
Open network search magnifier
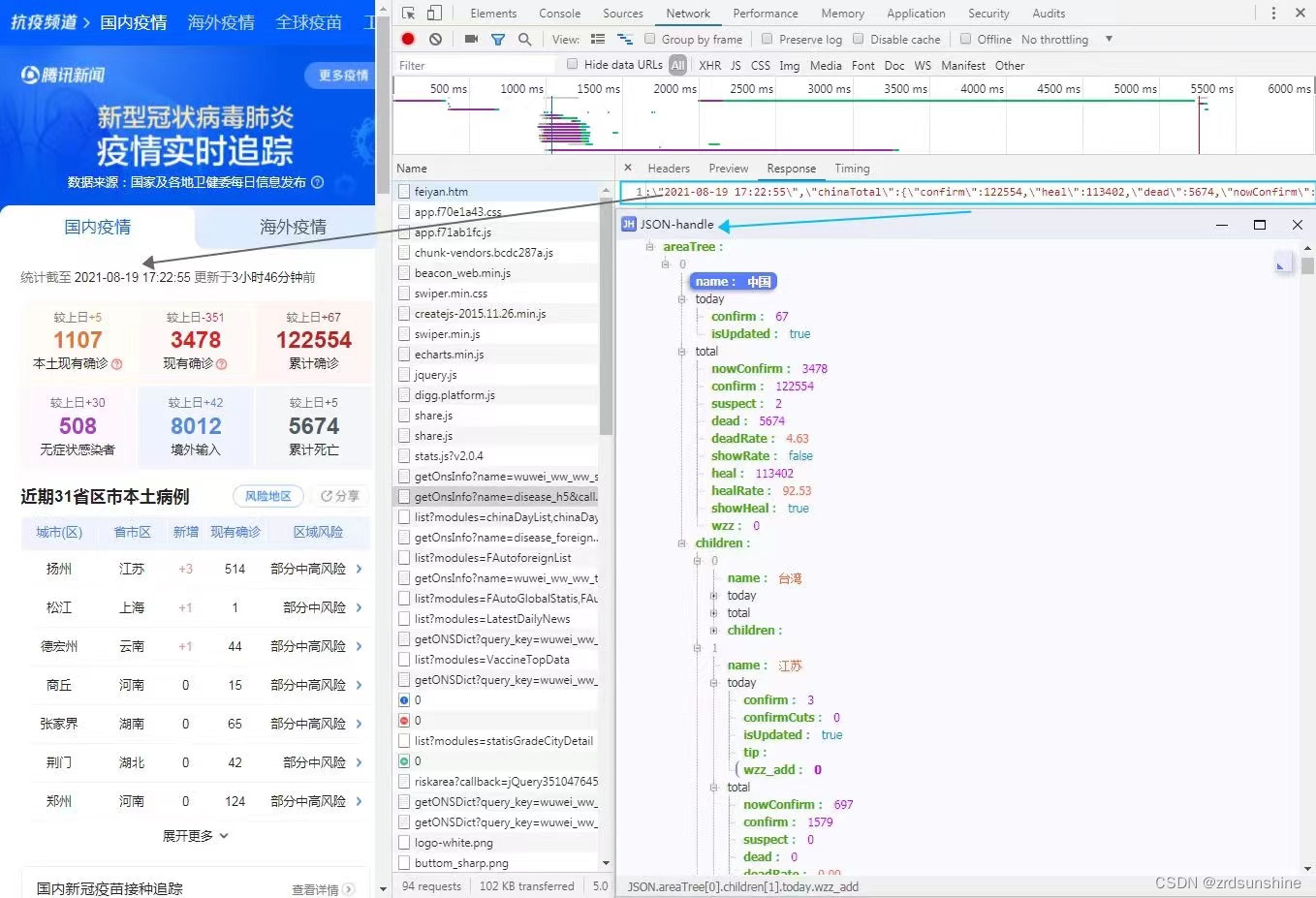click(524, 40)
